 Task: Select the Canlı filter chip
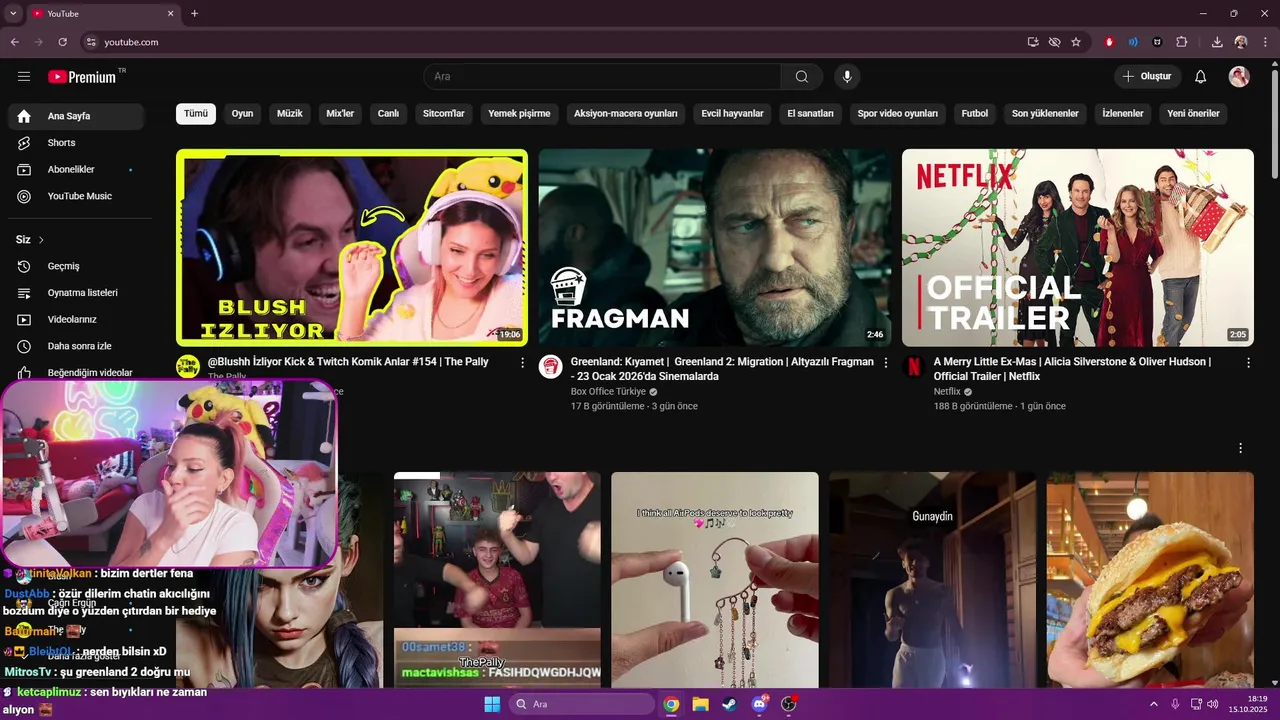click(388, 114)
